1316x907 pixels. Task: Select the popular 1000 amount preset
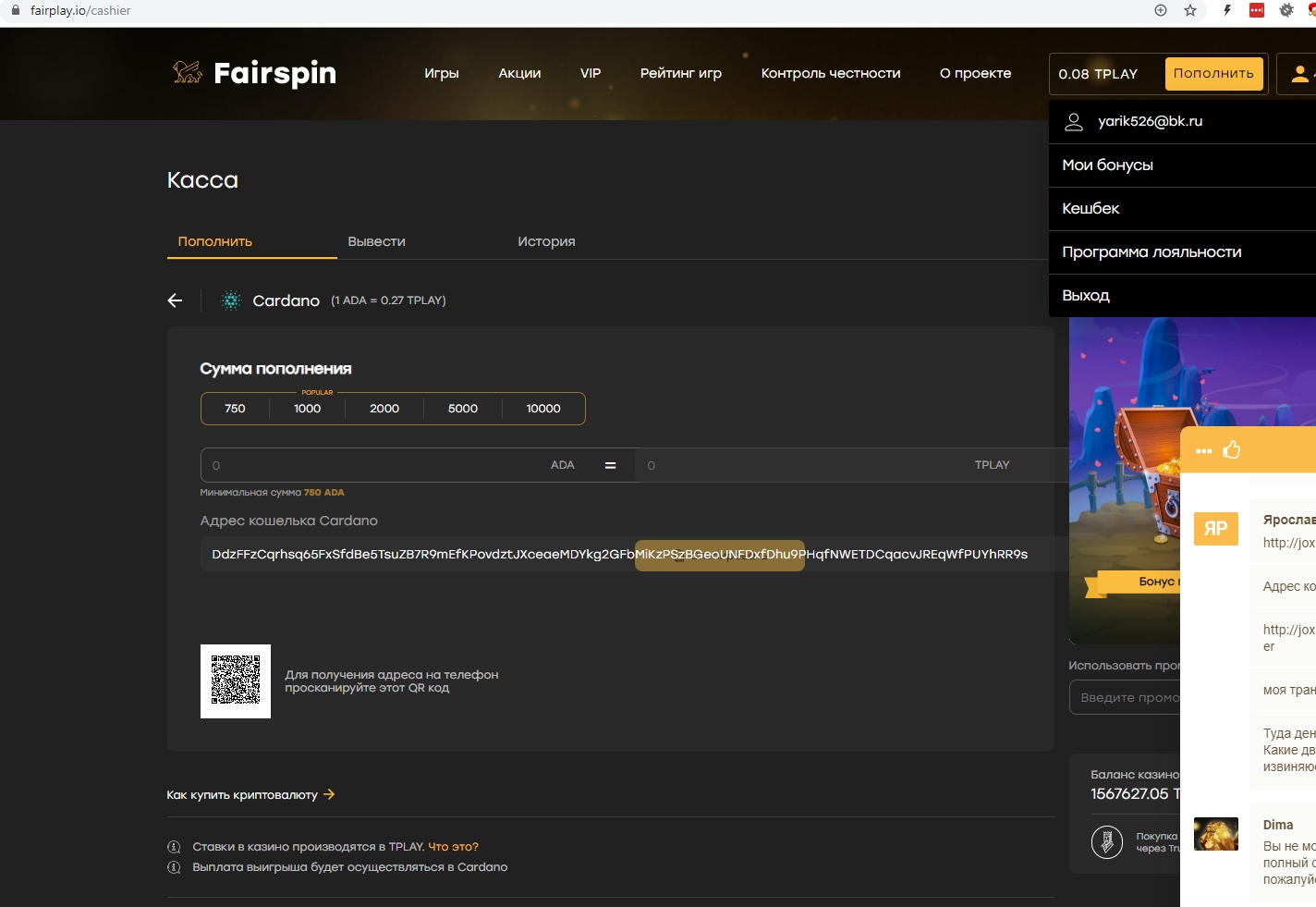pyautogui.click(x=308, y=409)
